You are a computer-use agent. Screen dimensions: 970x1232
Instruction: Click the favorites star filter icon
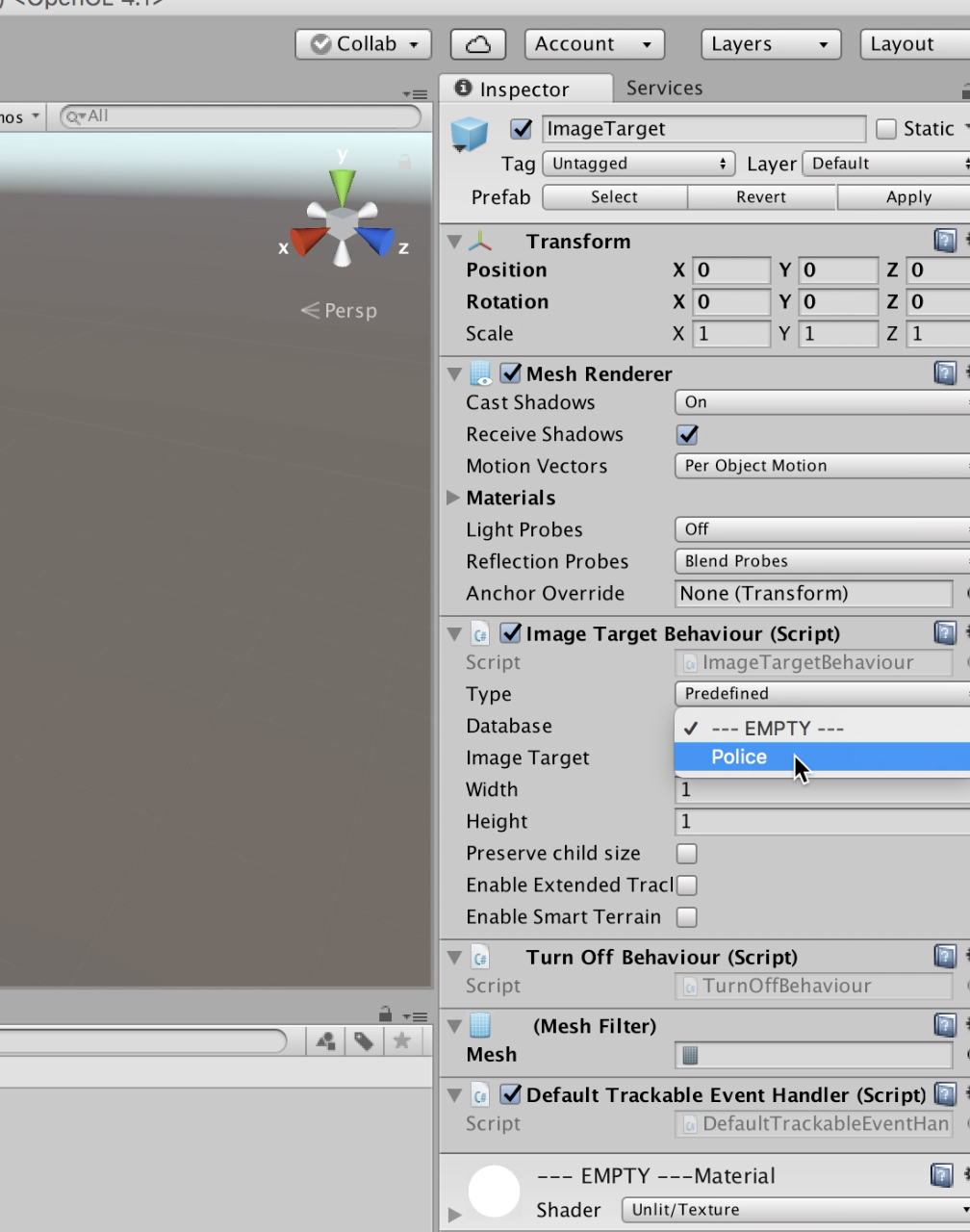click(x=401, y=1040)
